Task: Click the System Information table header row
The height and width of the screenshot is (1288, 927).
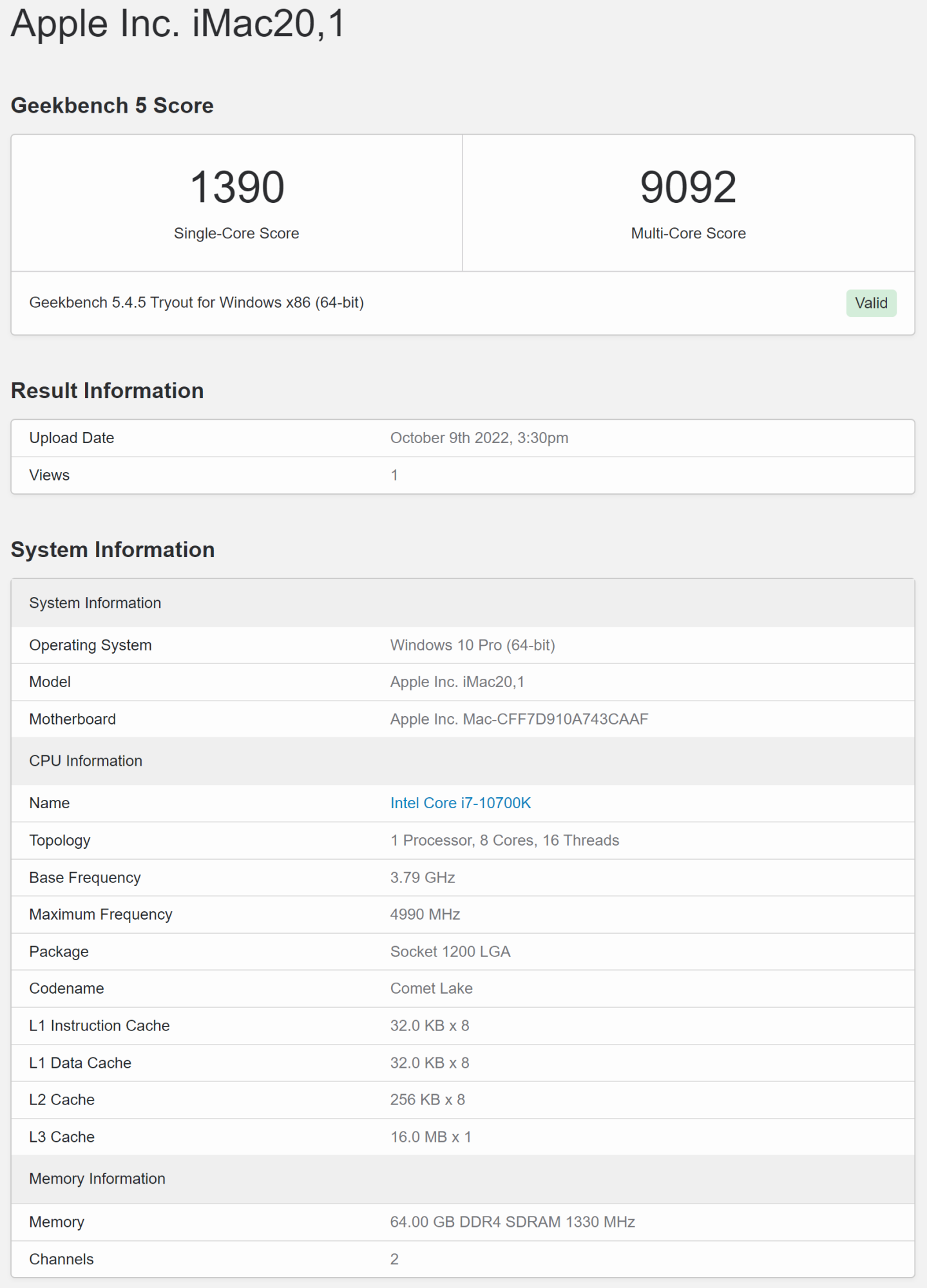Action: coord(463,603)
